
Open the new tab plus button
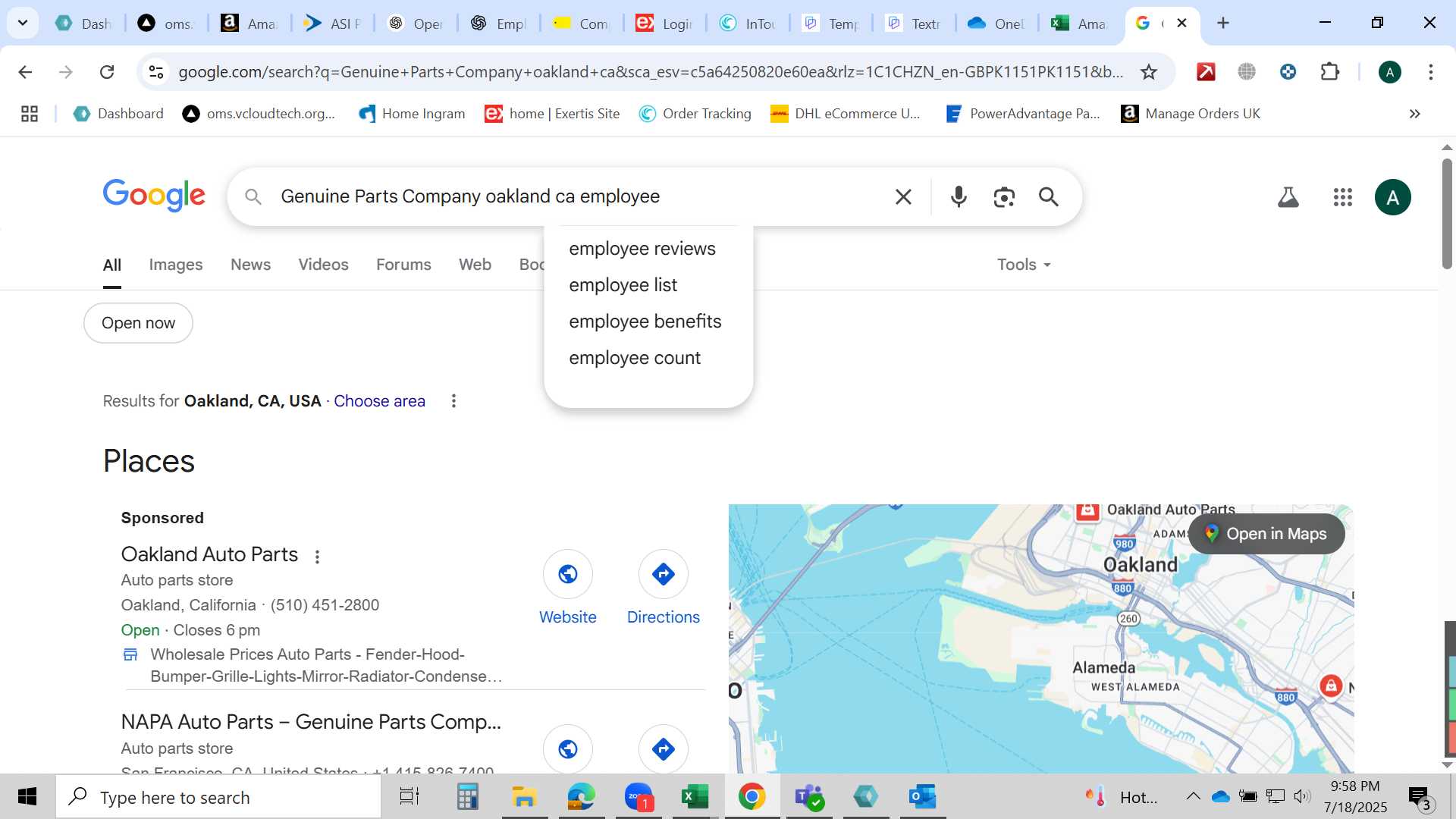(1223, 23)
